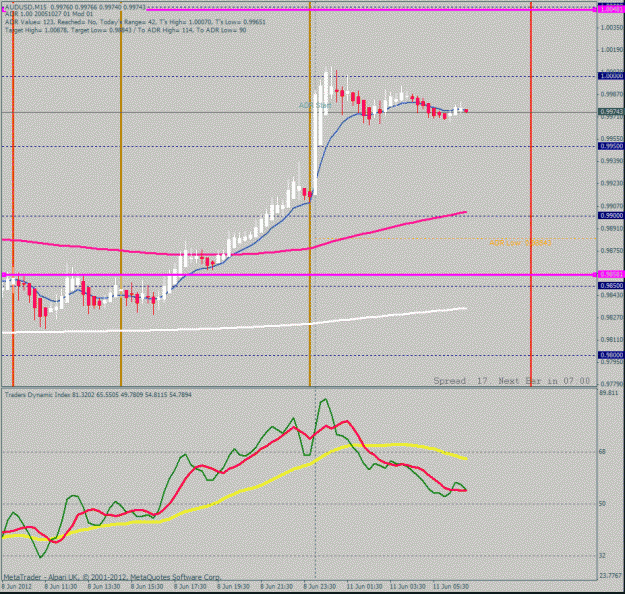Click the 50 level on indicator scale

[602, 504]
